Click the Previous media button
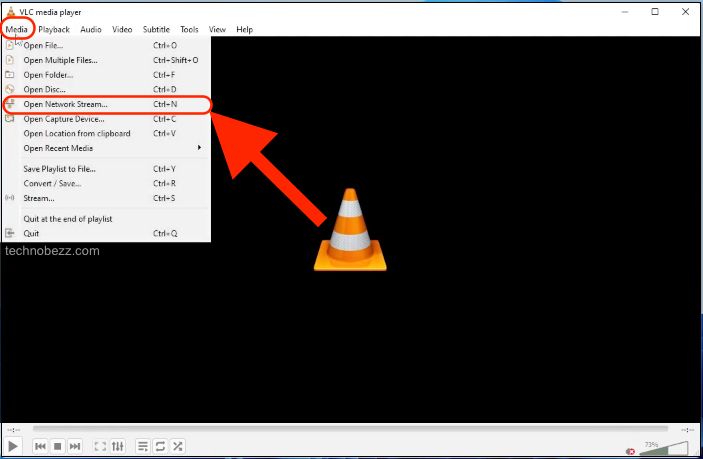This screenshot has width=703, height=459. (40, 446)
